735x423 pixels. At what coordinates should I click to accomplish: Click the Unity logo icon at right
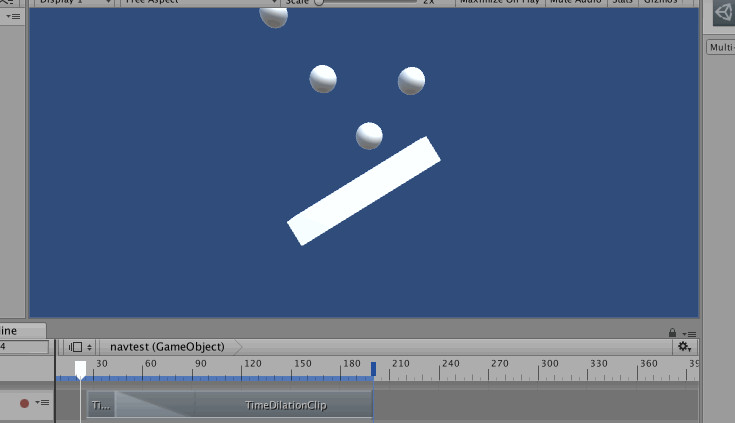click(723, 12)
